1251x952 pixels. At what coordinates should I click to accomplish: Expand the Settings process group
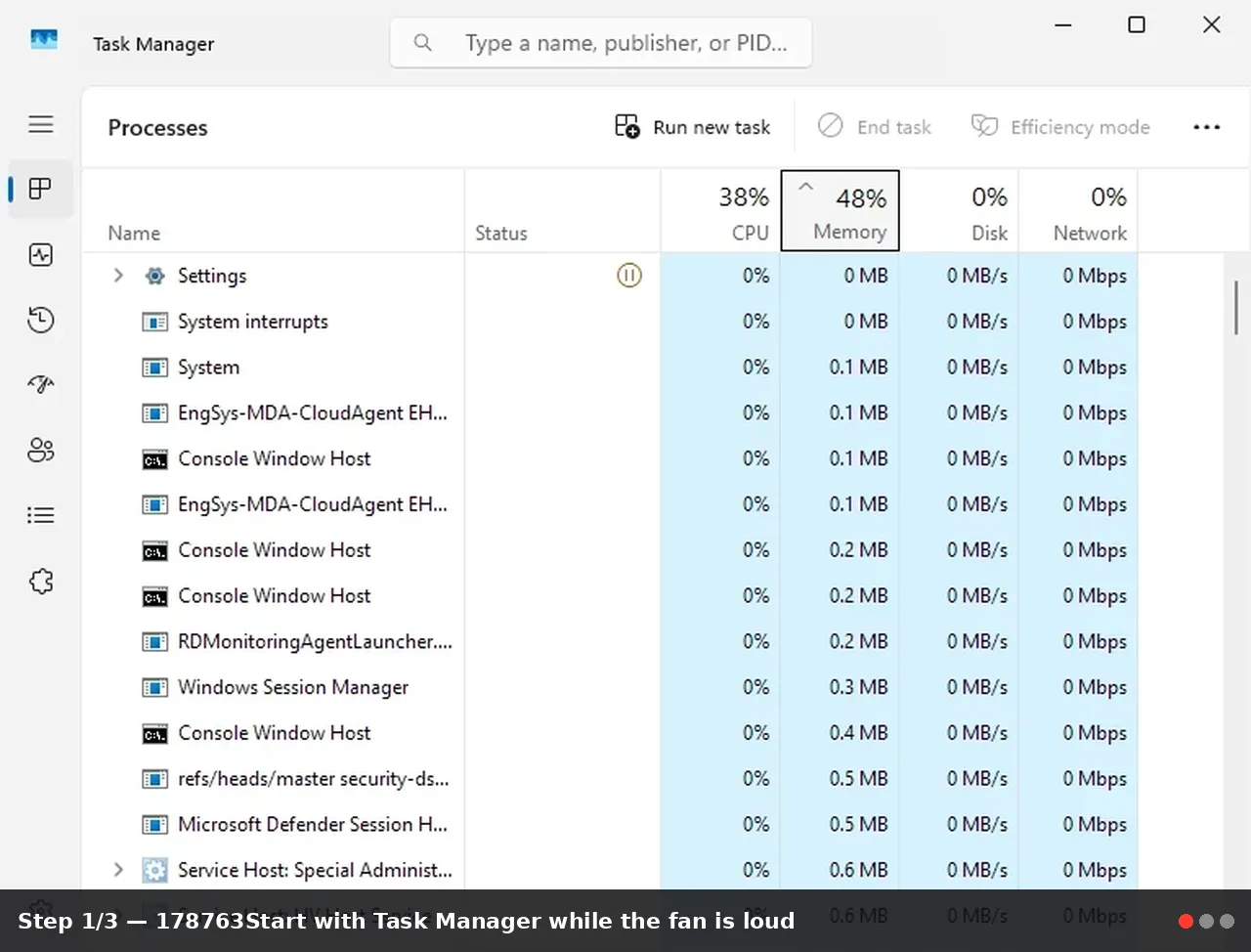point(118,276)
